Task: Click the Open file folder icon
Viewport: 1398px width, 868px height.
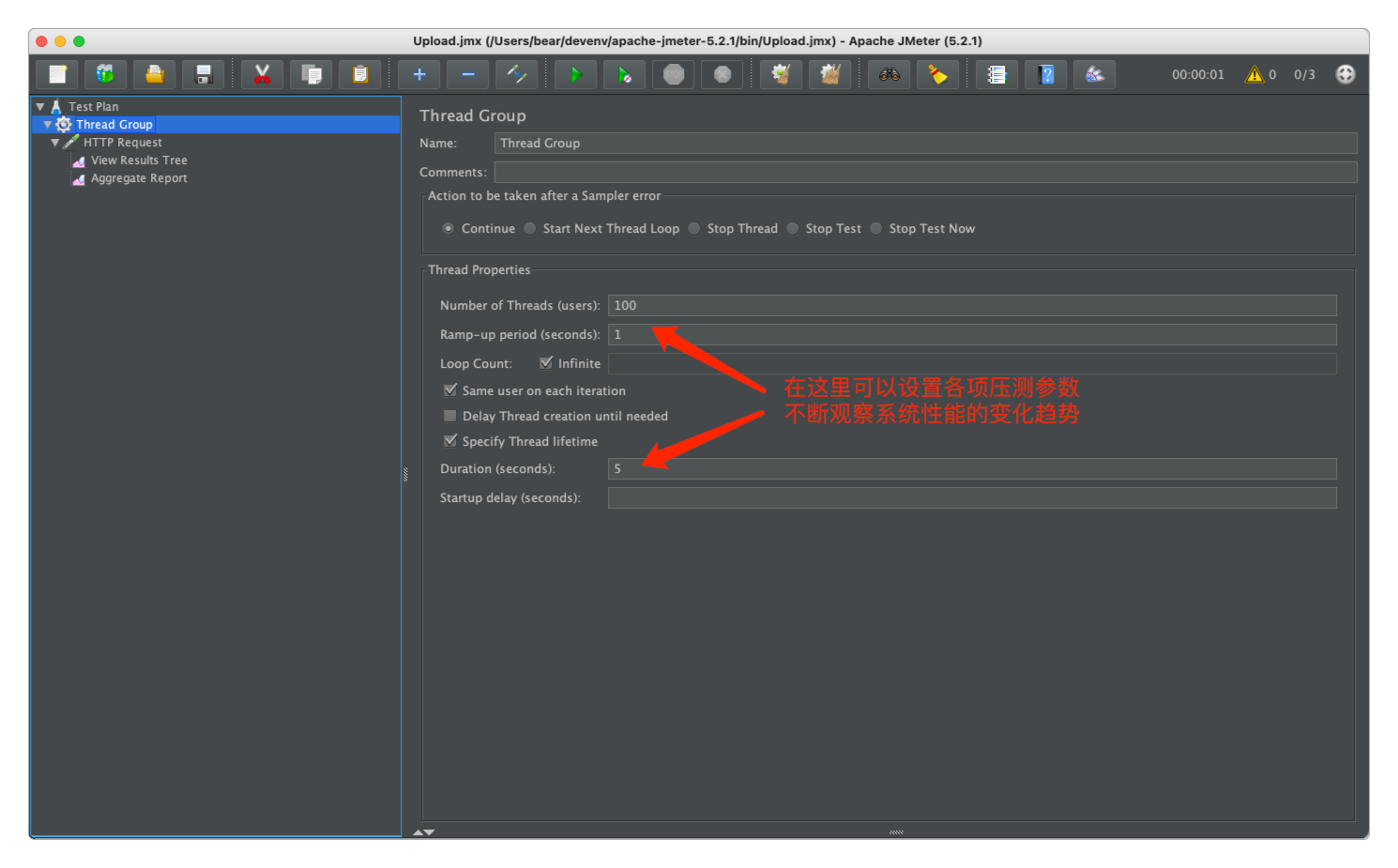Action: pyautogui.click(x=154, y=74)
